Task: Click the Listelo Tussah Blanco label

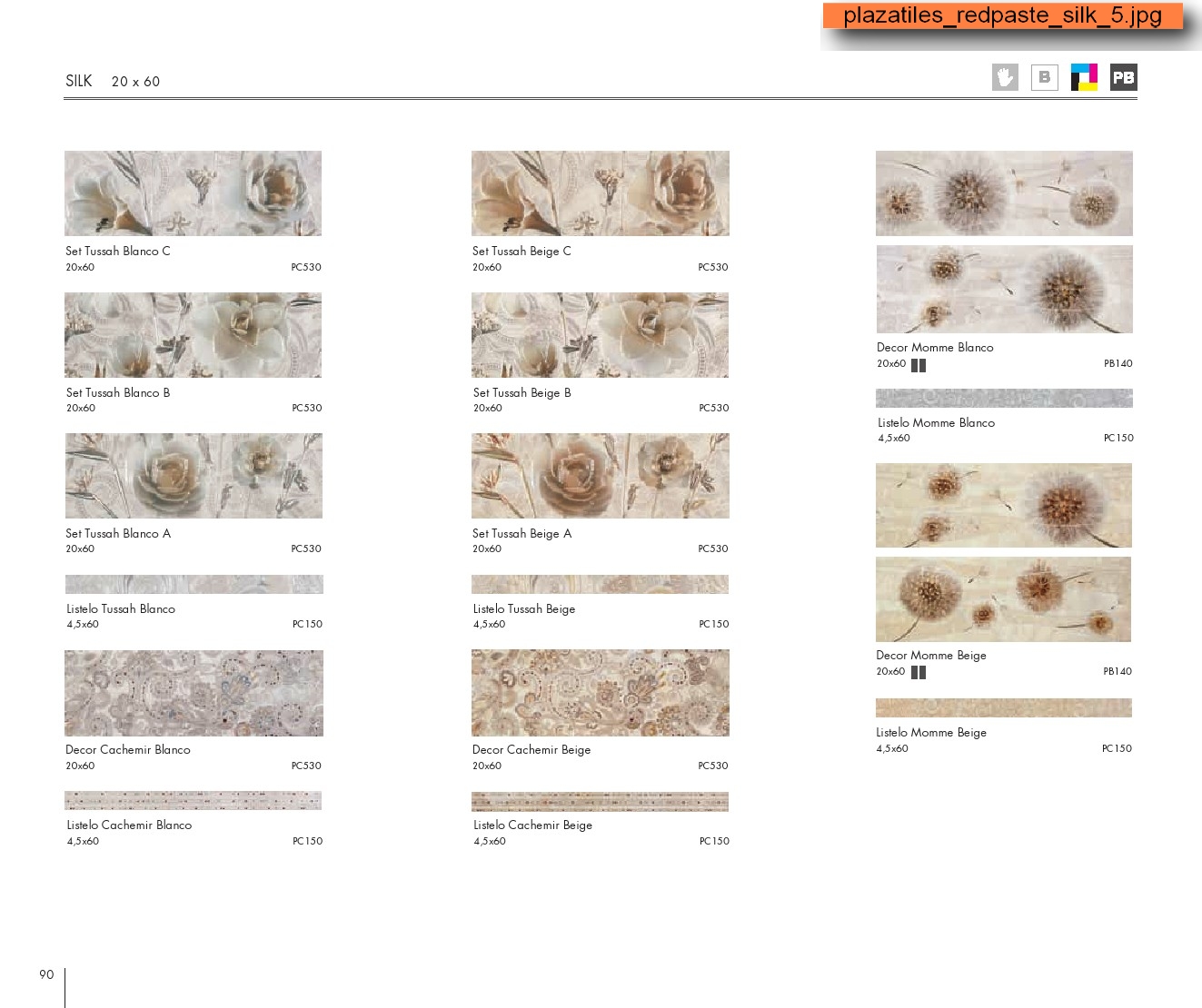Action: click(121, 609)
